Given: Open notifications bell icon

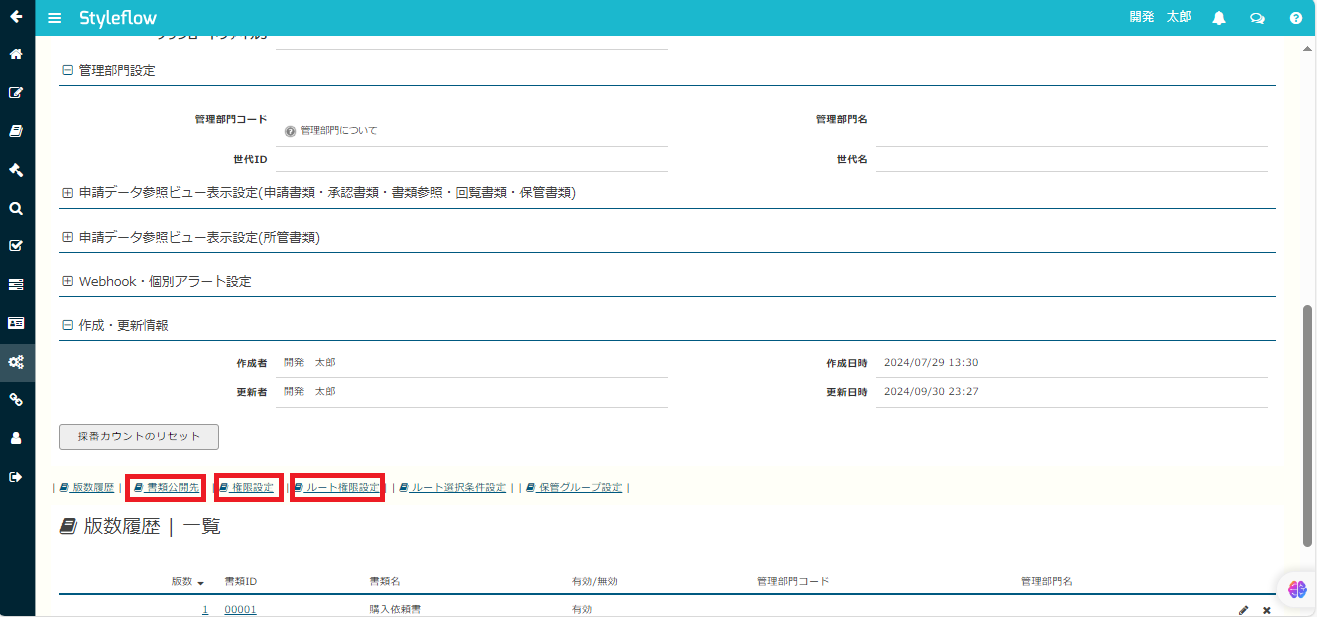Looking at the screenshot, I should tap(1219, 18).
